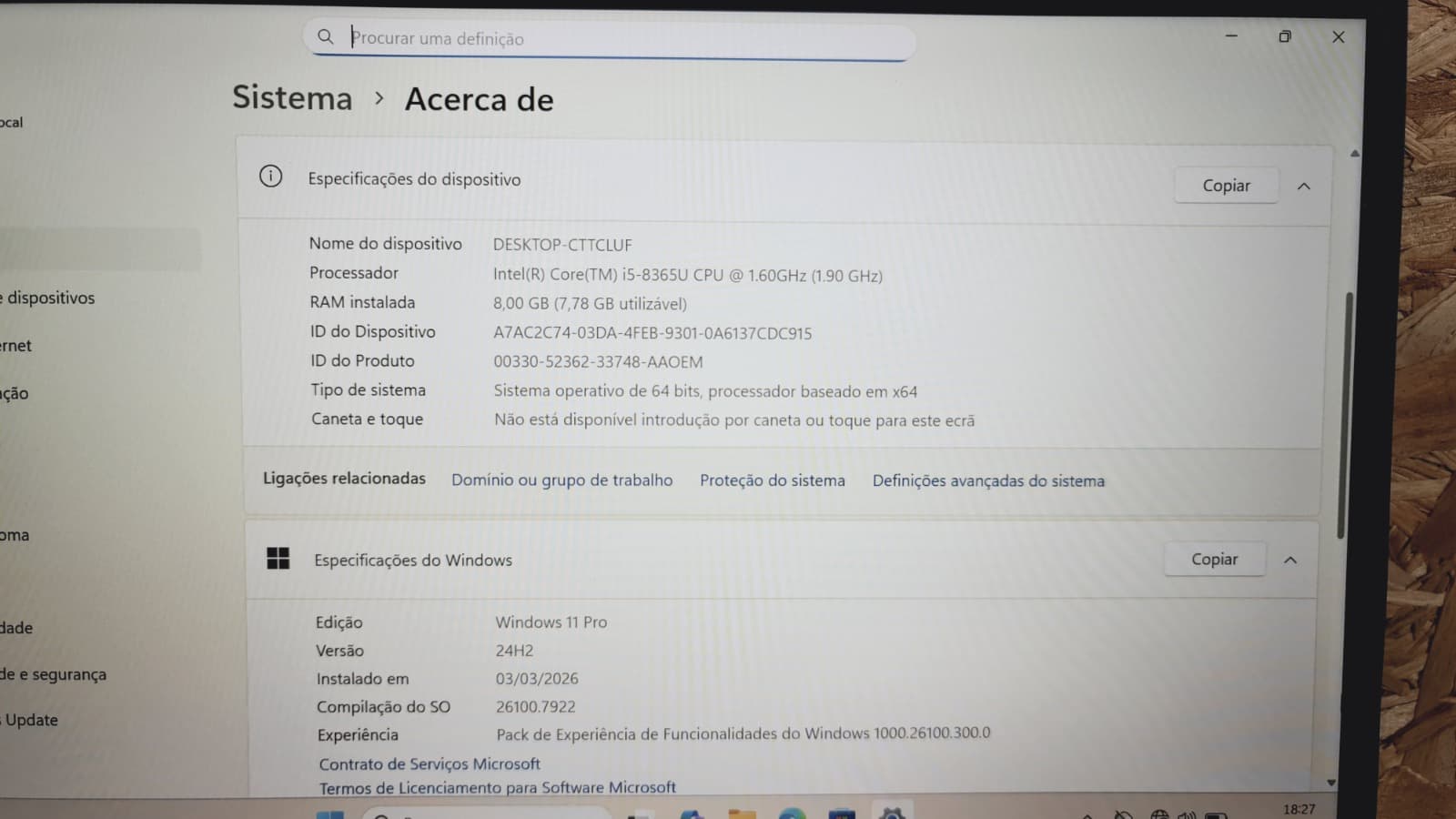Click the scrollbar up arrow

pyautogui.click(x=1354, y=153)
